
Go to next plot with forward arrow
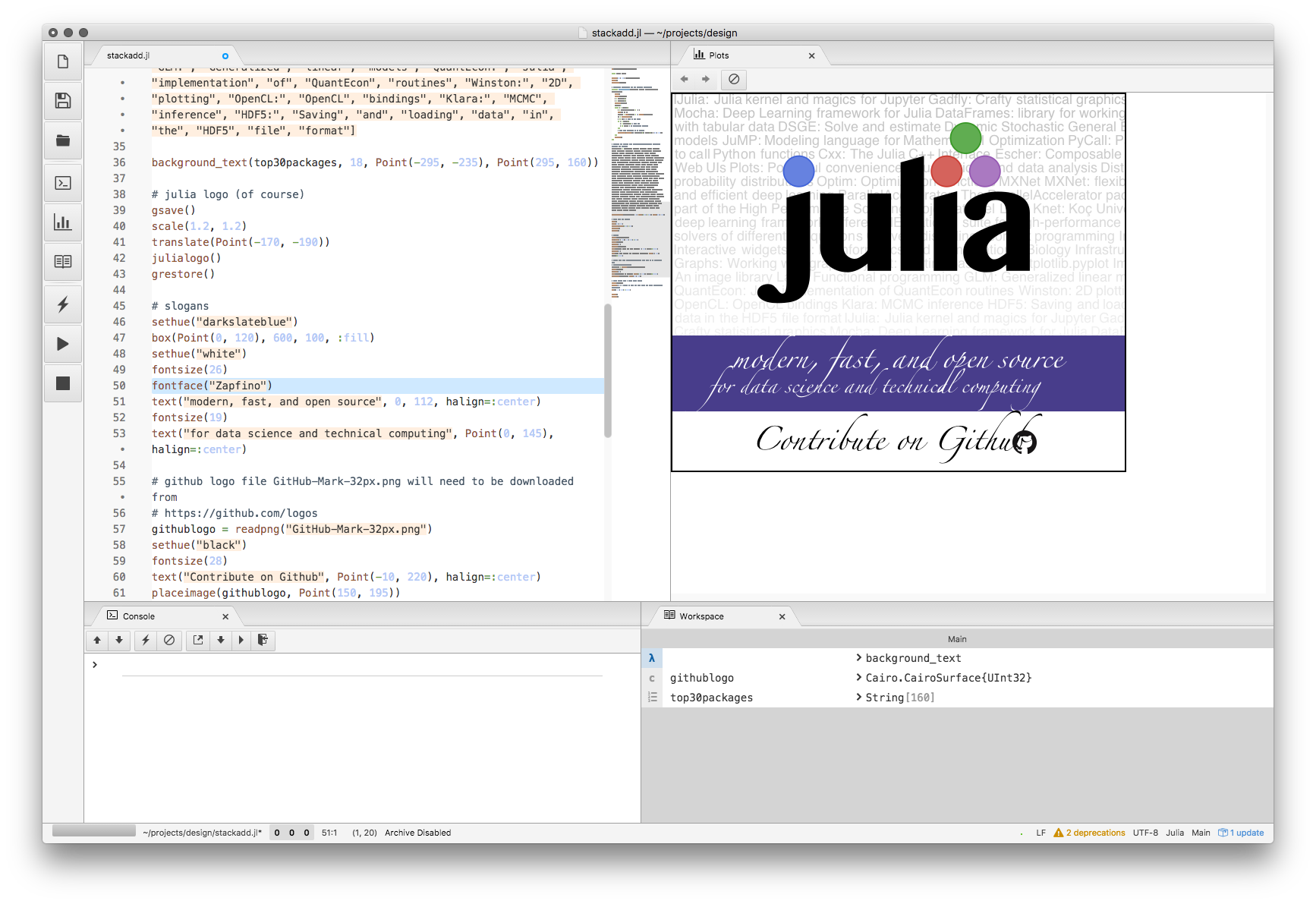(706, 79)
